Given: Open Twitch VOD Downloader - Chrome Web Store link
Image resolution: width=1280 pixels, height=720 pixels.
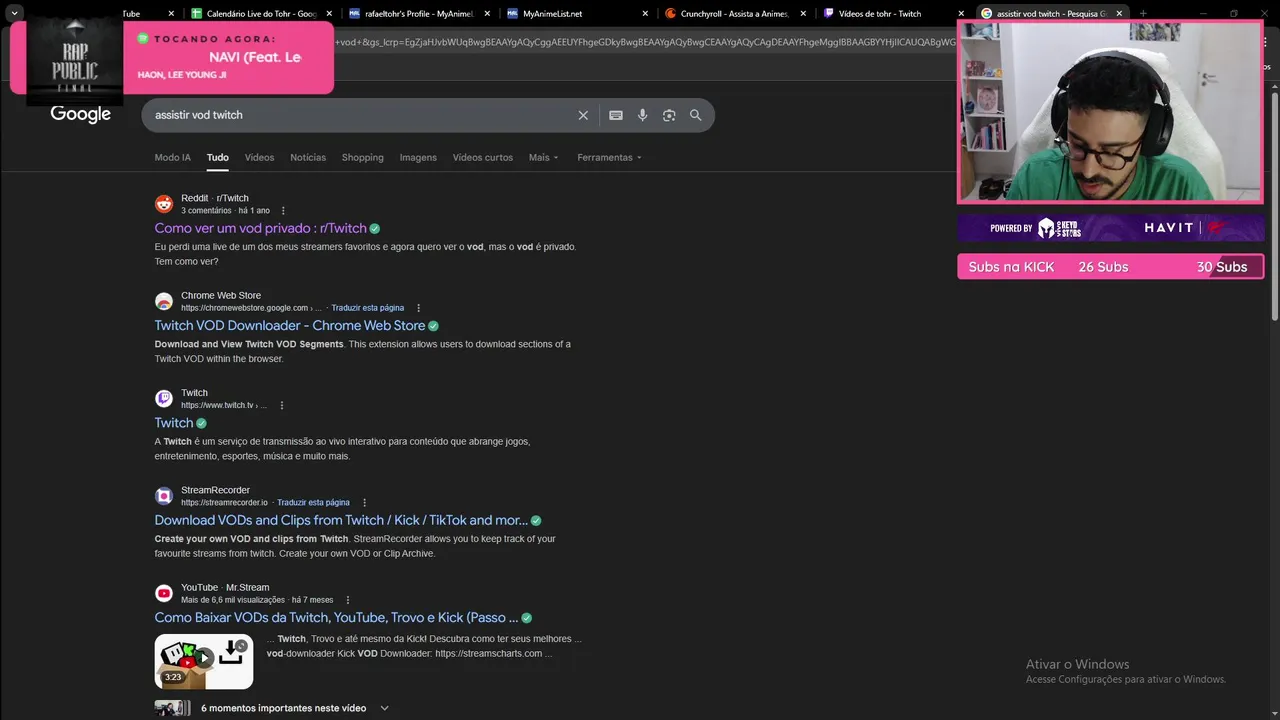Looking at the screenshot, I should point(290,325).
